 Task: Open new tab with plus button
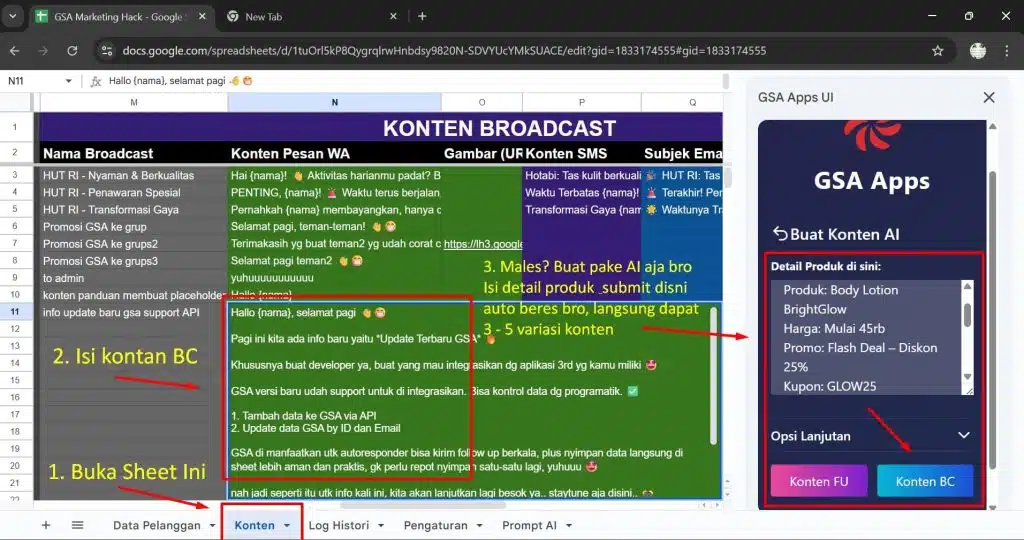click(422, 16)
